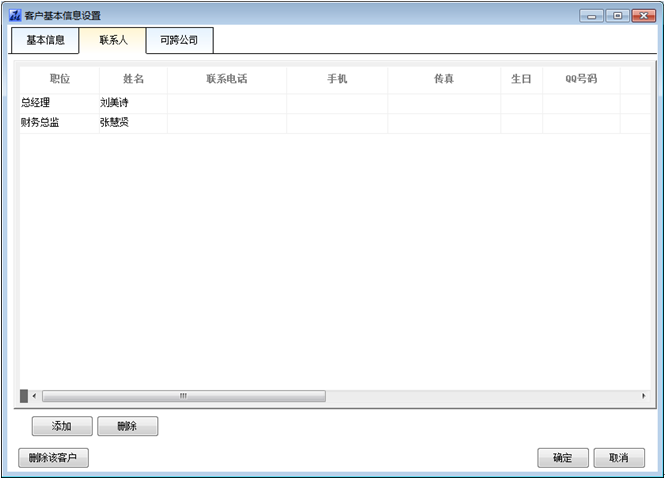Click the 姓名 column header
Screen dimensions: 665x479
[x=133, y=79]
